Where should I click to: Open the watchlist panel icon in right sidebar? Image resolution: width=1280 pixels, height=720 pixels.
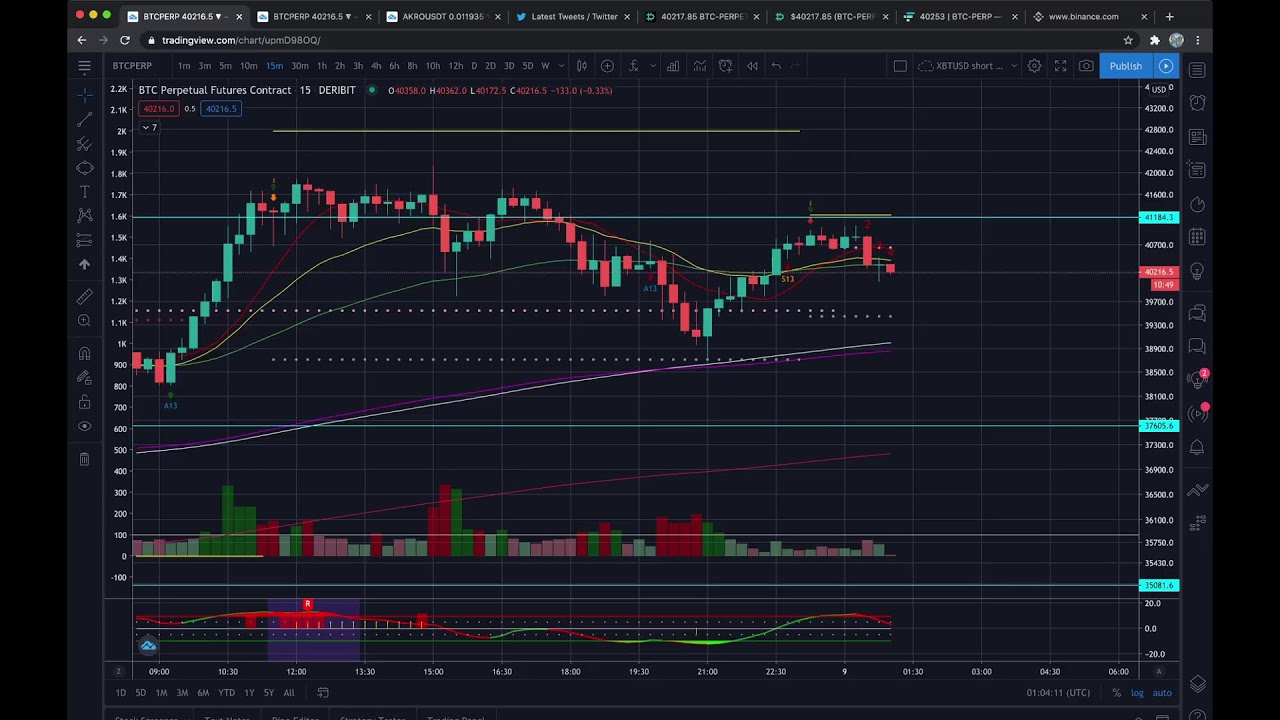(x=1197, y=69)
